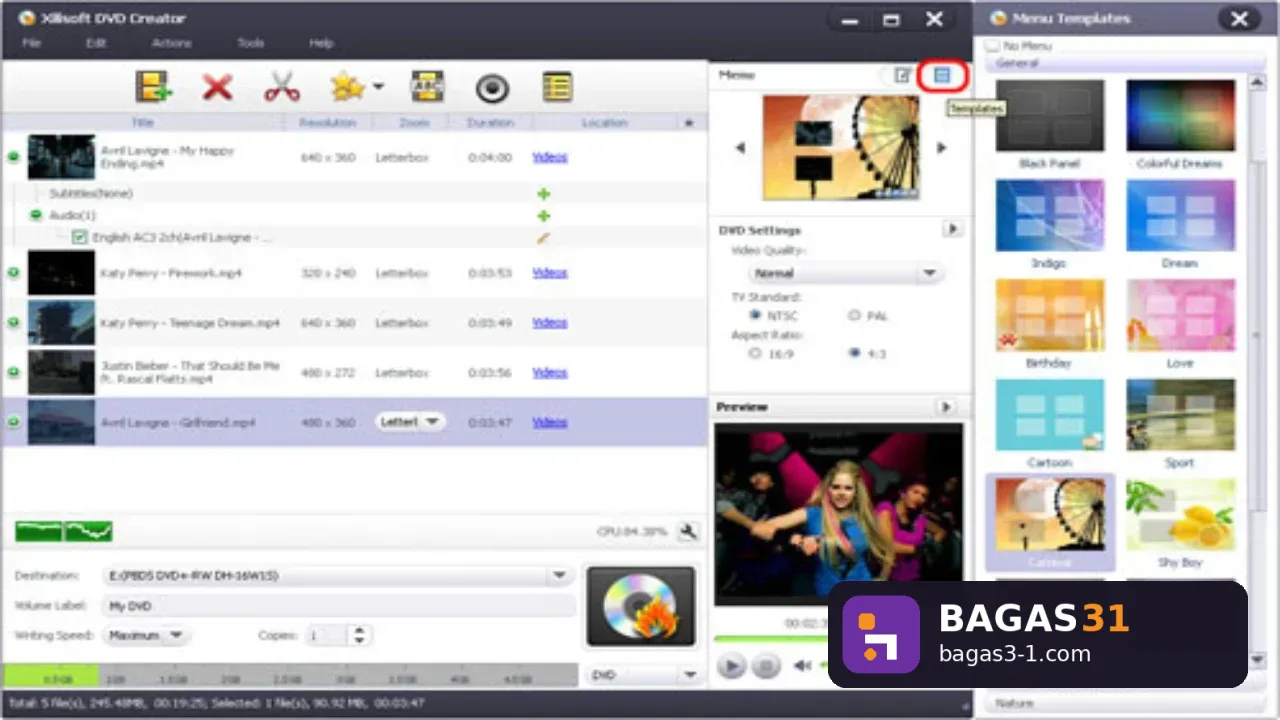Image resolution: width=1280 pixels, height=720 pixels.
Task: Select the 16:9 aspect ratio
Action: point(755,353)
